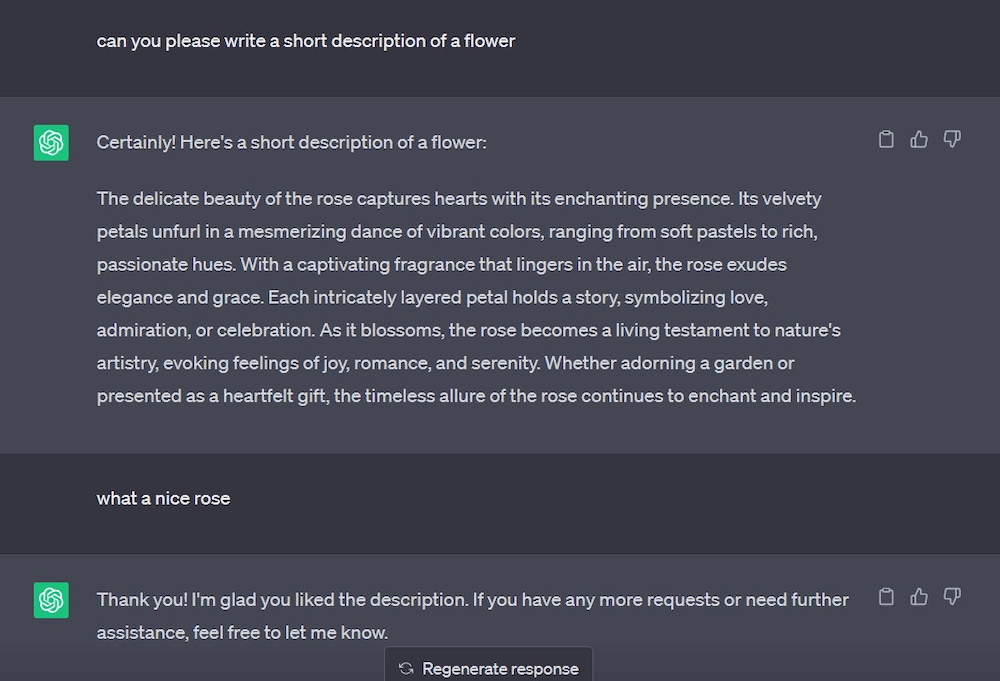Copy the rose description response to clipboard
1000x681 pixels.
(886, 139)
